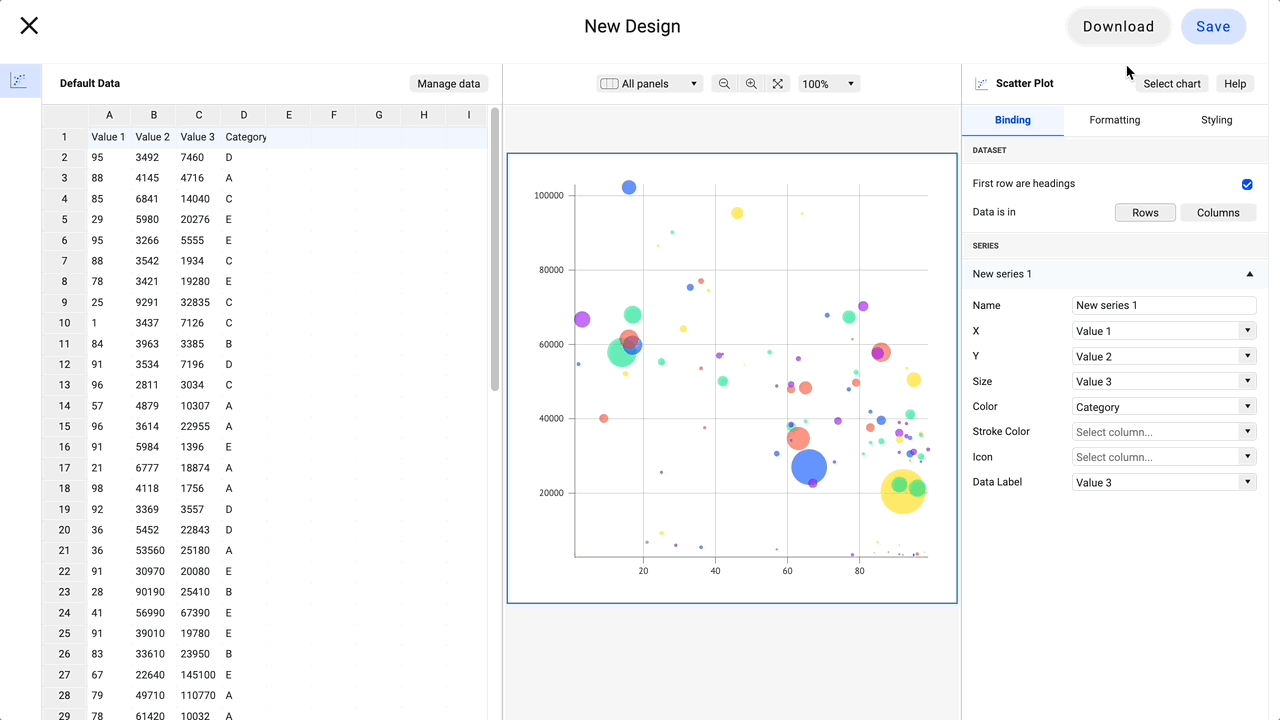Switch to the Formatting tab

pos(1114,119)
